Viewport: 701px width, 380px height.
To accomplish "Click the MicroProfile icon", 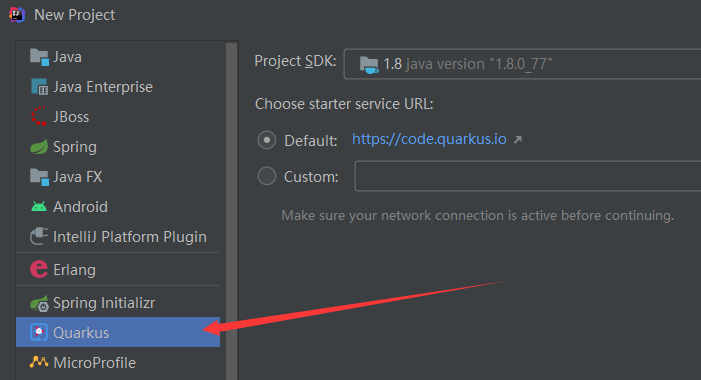I will [x=39, y=362].
